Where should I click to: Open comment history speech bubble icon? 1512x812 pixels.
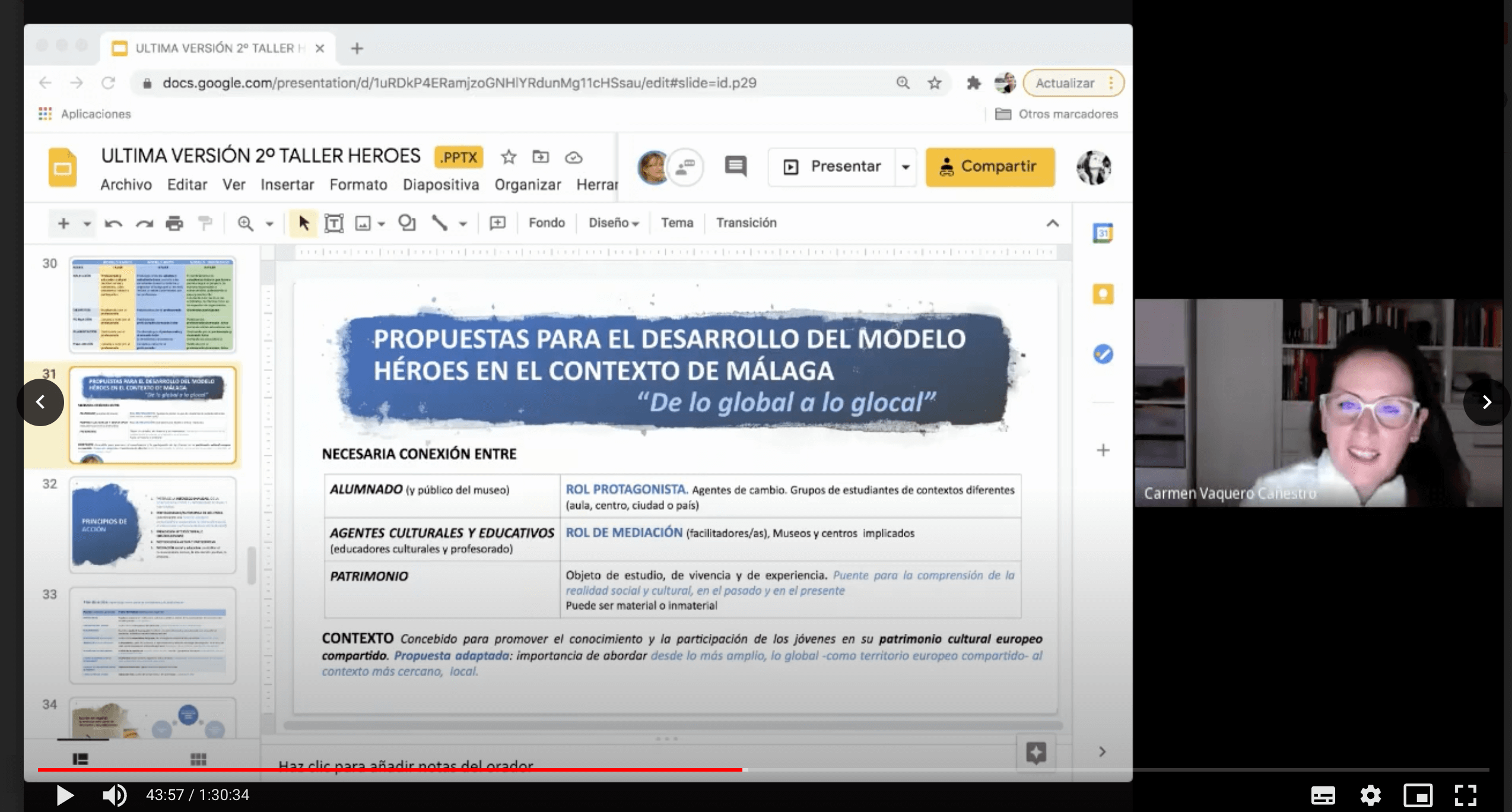tap(736, 166)
